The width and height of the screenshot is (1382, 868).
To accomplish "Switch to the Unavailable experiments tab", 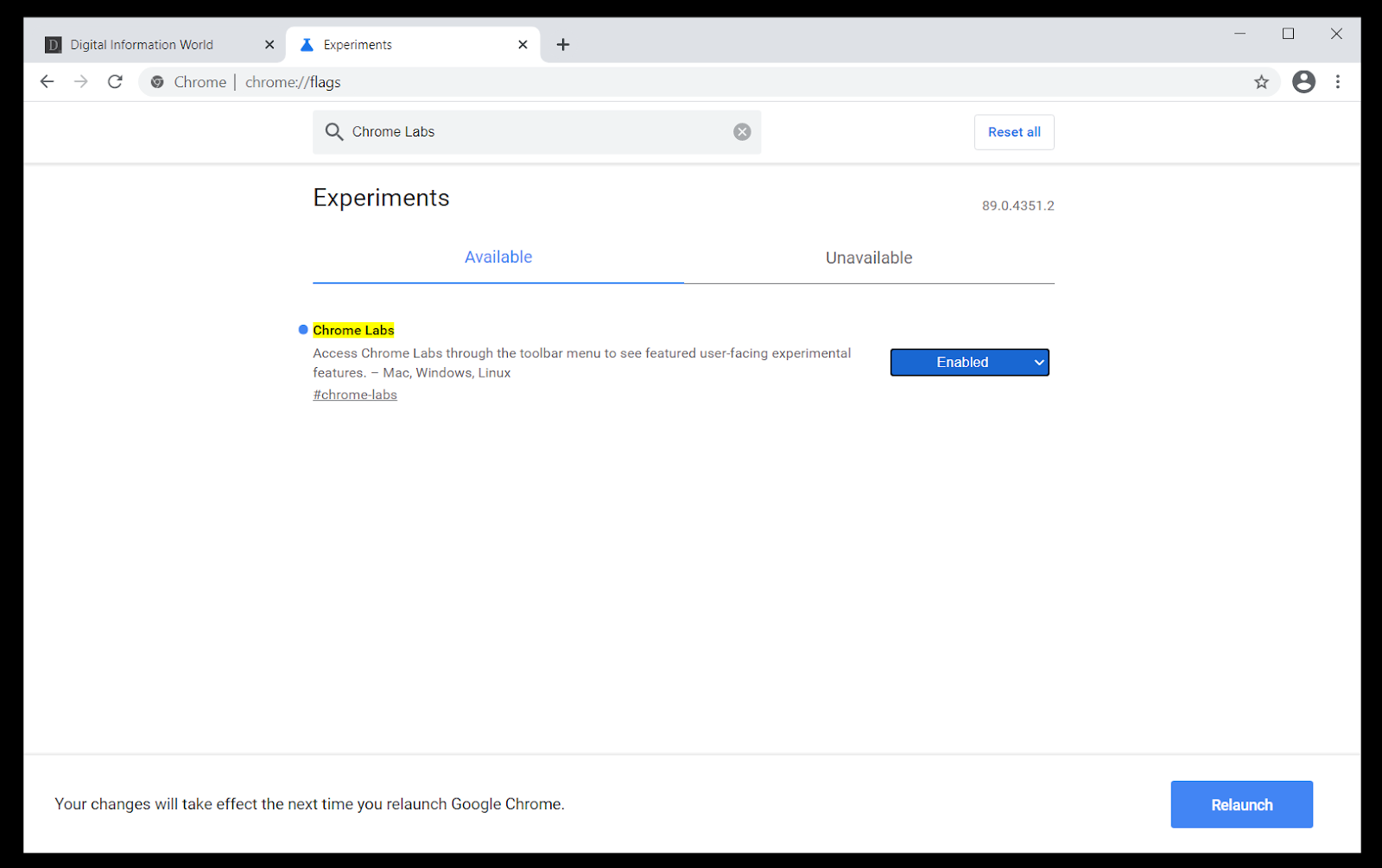I will pyautogui.click(x=868, y=257).
